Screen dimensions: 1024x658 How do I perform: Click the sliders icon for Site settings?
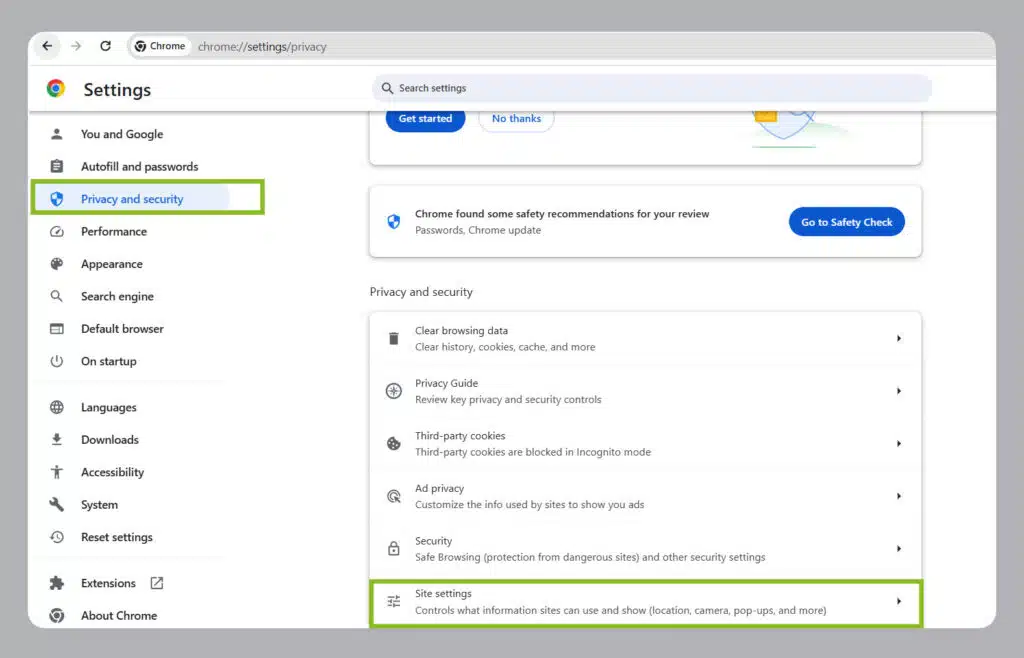tap(394, 601)
